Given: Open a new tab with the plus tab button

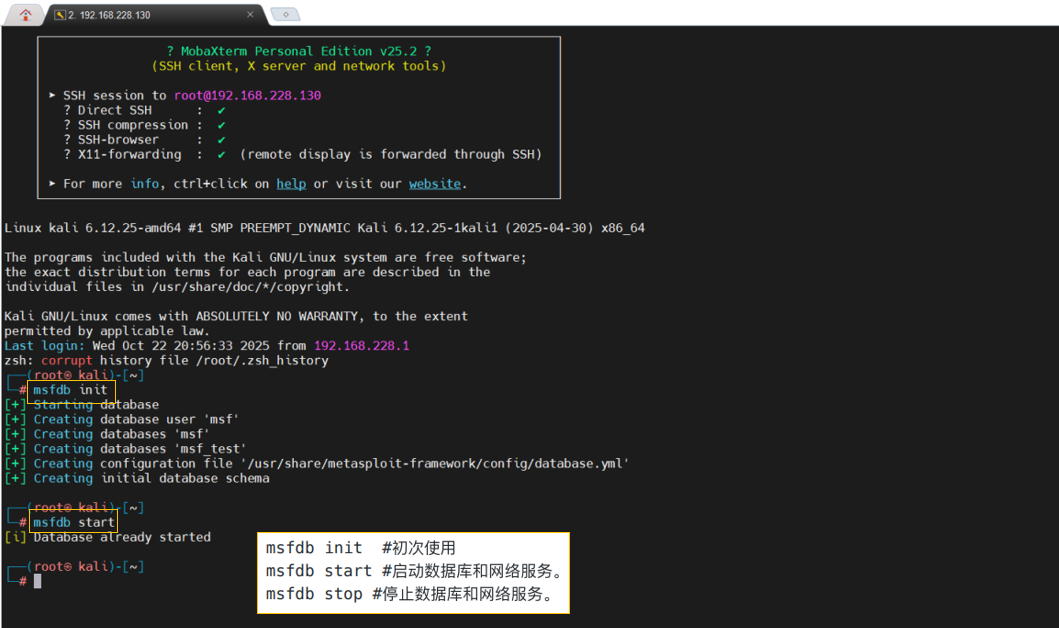Looking at the screenshot, I should pyautogui.click(x=285, y=14).
